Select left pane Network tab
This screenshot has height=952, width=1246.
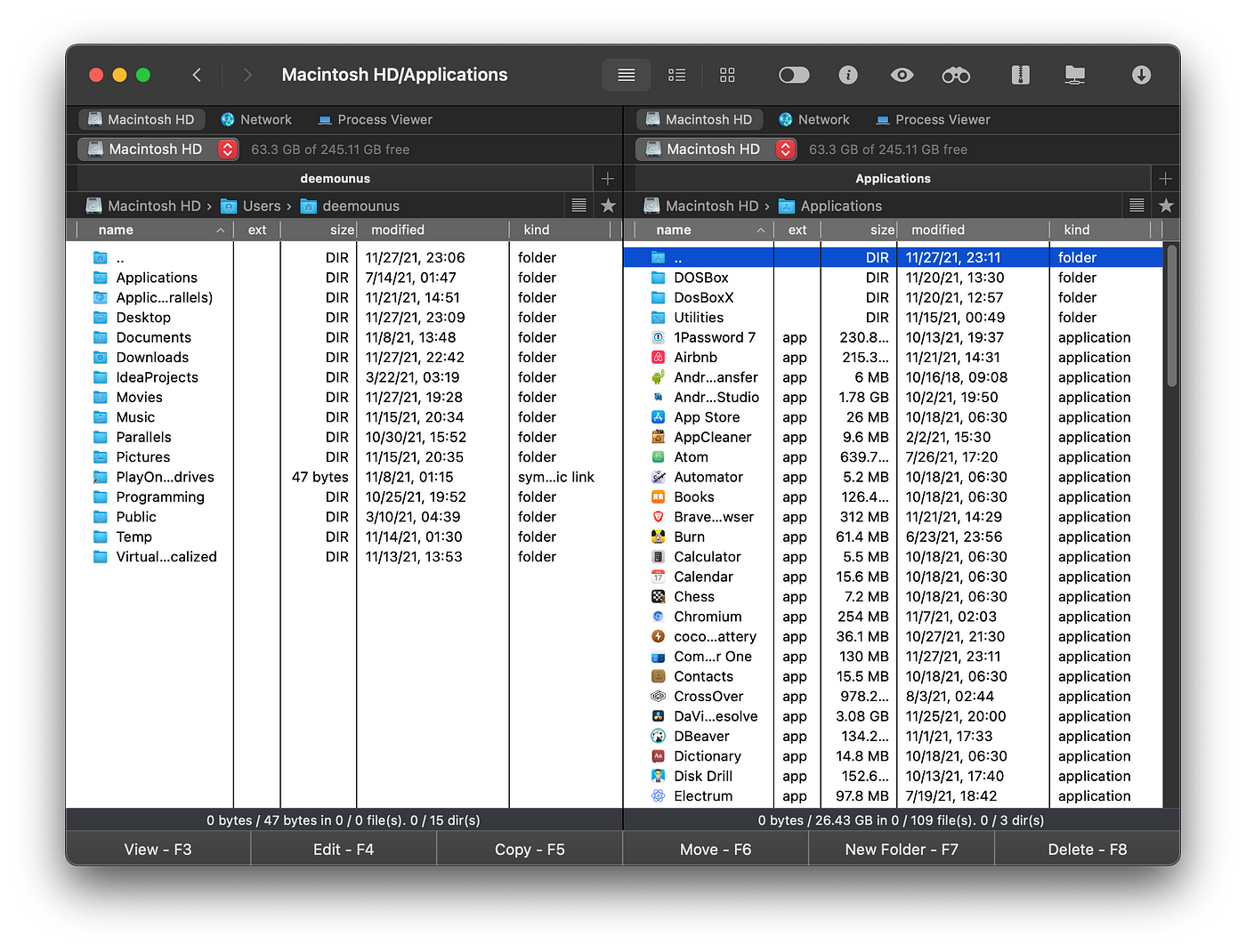[x=256, y=119]
